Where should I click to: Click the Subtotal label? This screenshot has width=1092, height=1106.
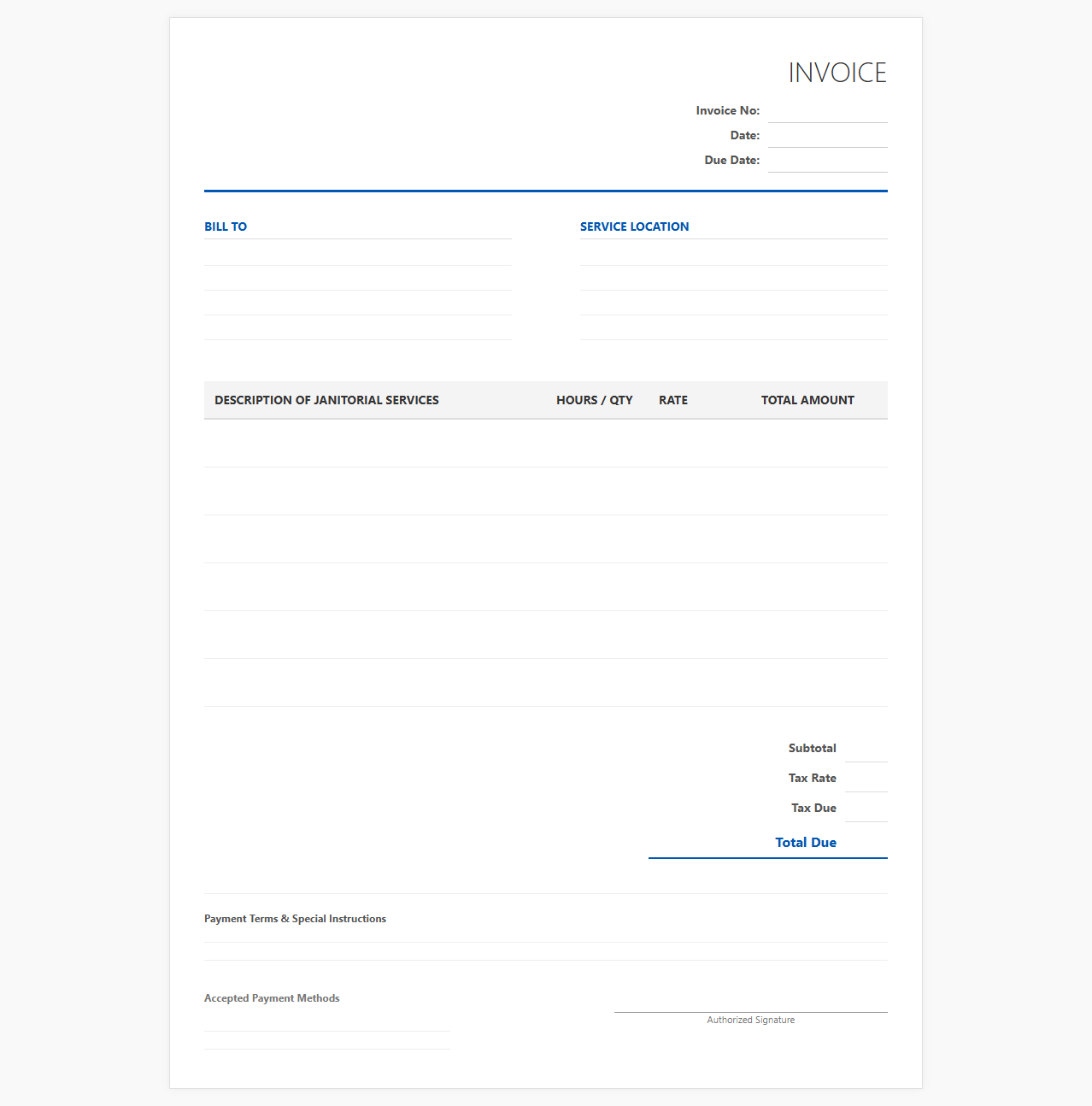pyautogui.click(x=813, y=749)
